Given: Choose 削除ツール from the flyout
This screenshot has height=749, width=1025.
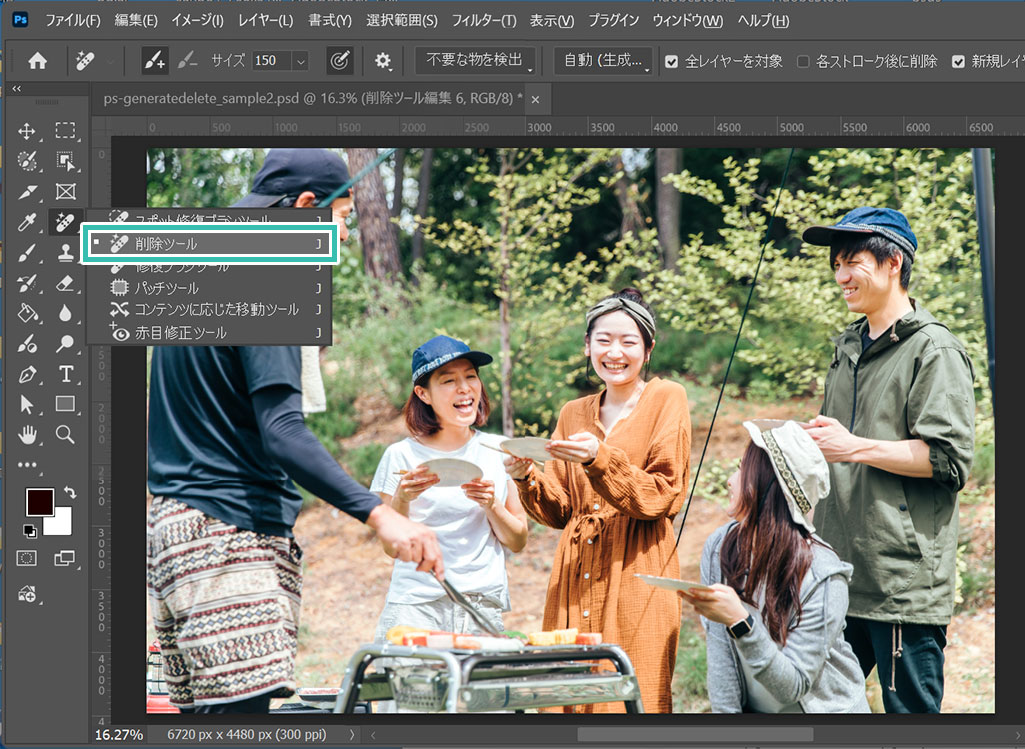Looking at the screenshot, I should [210, 244].
